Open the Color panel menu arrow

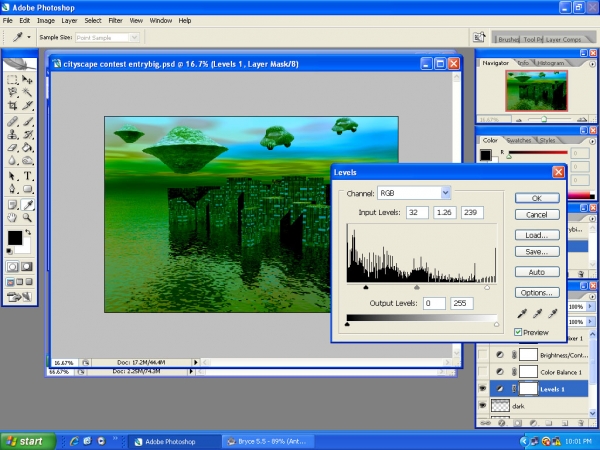tap(592, 141)
